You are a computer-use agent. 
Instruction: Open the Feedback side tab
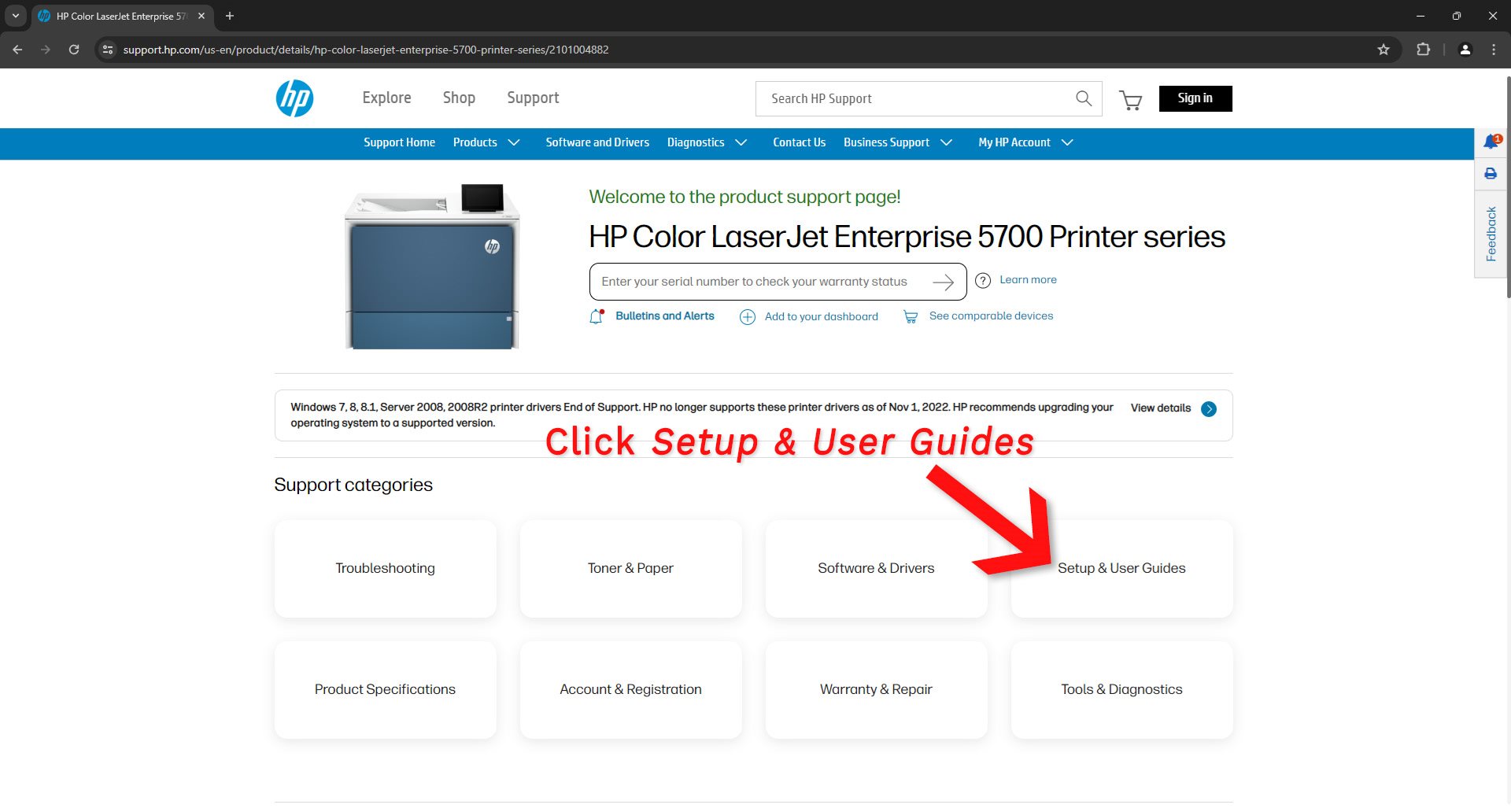(x=1491, y=234)
